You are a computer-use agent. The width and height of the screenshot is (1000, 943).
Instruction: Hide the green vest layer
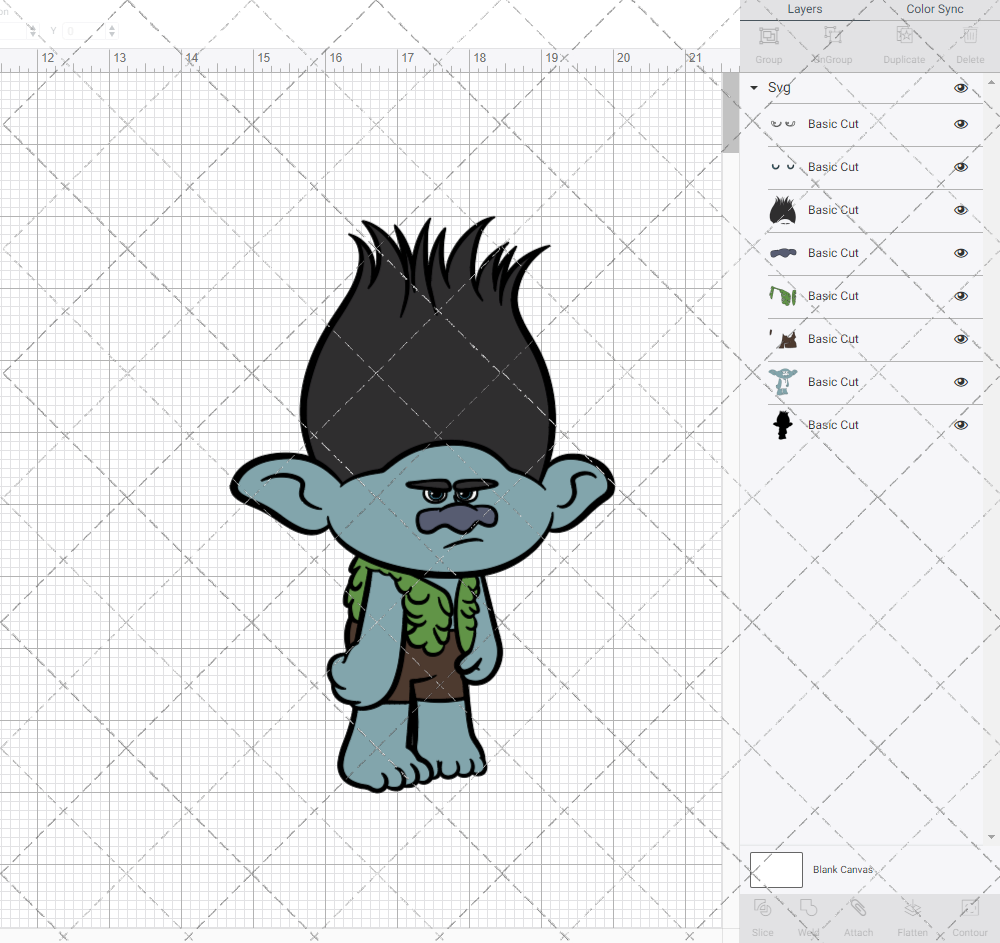click(x=960, y=296)
